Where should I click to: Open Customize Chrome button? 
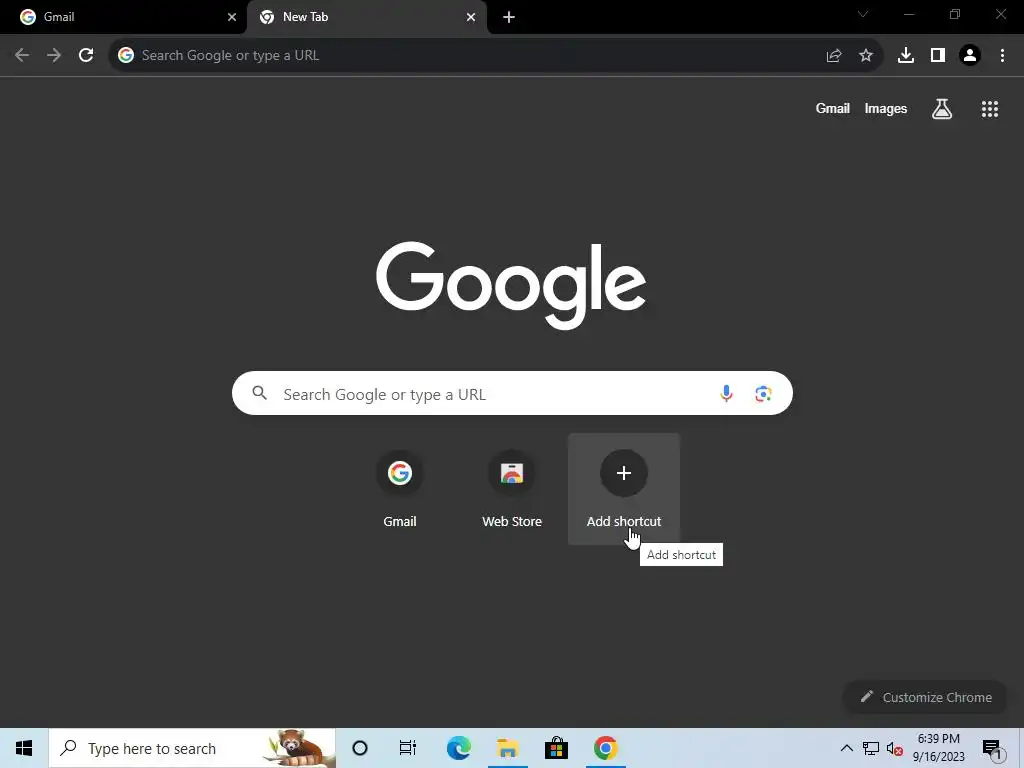pos(925,697)
